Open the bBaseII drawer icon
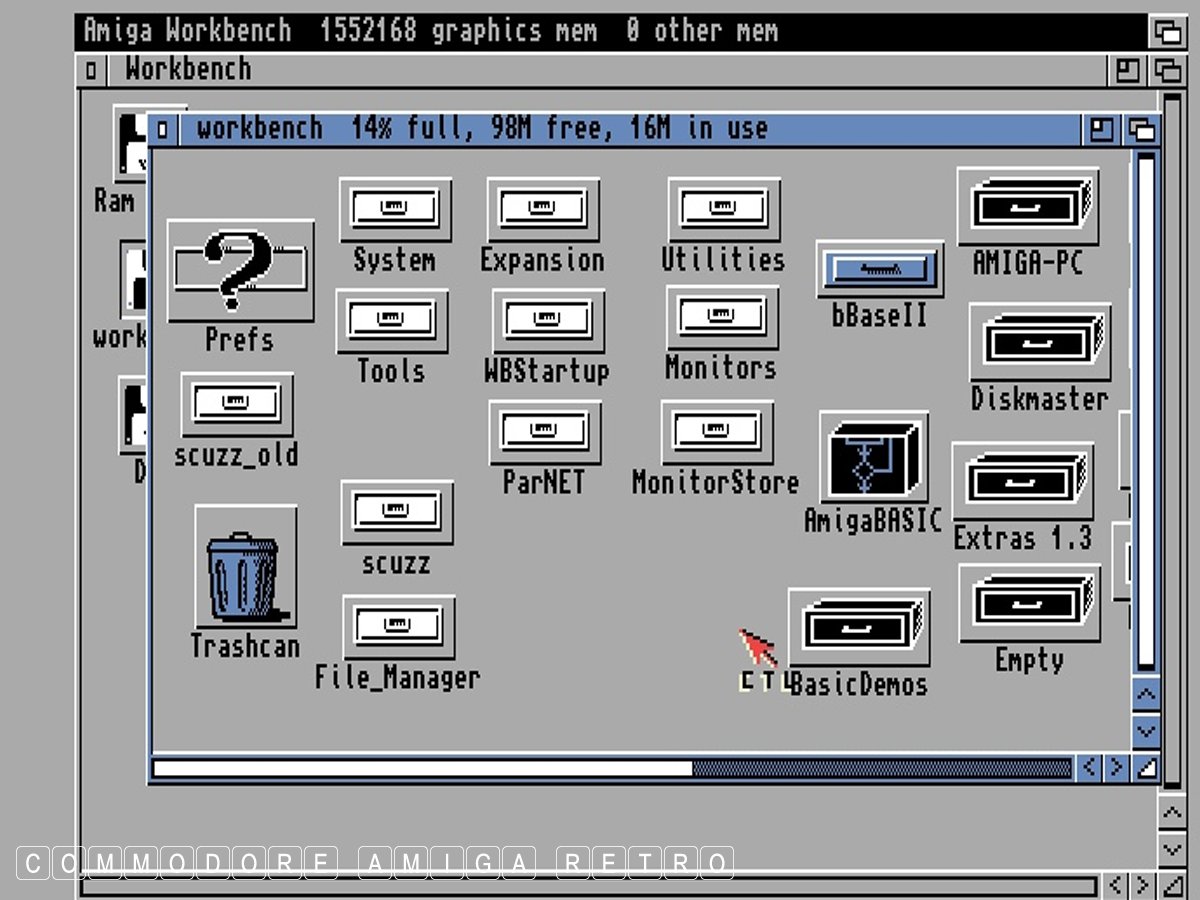 [x=880, y=269]
